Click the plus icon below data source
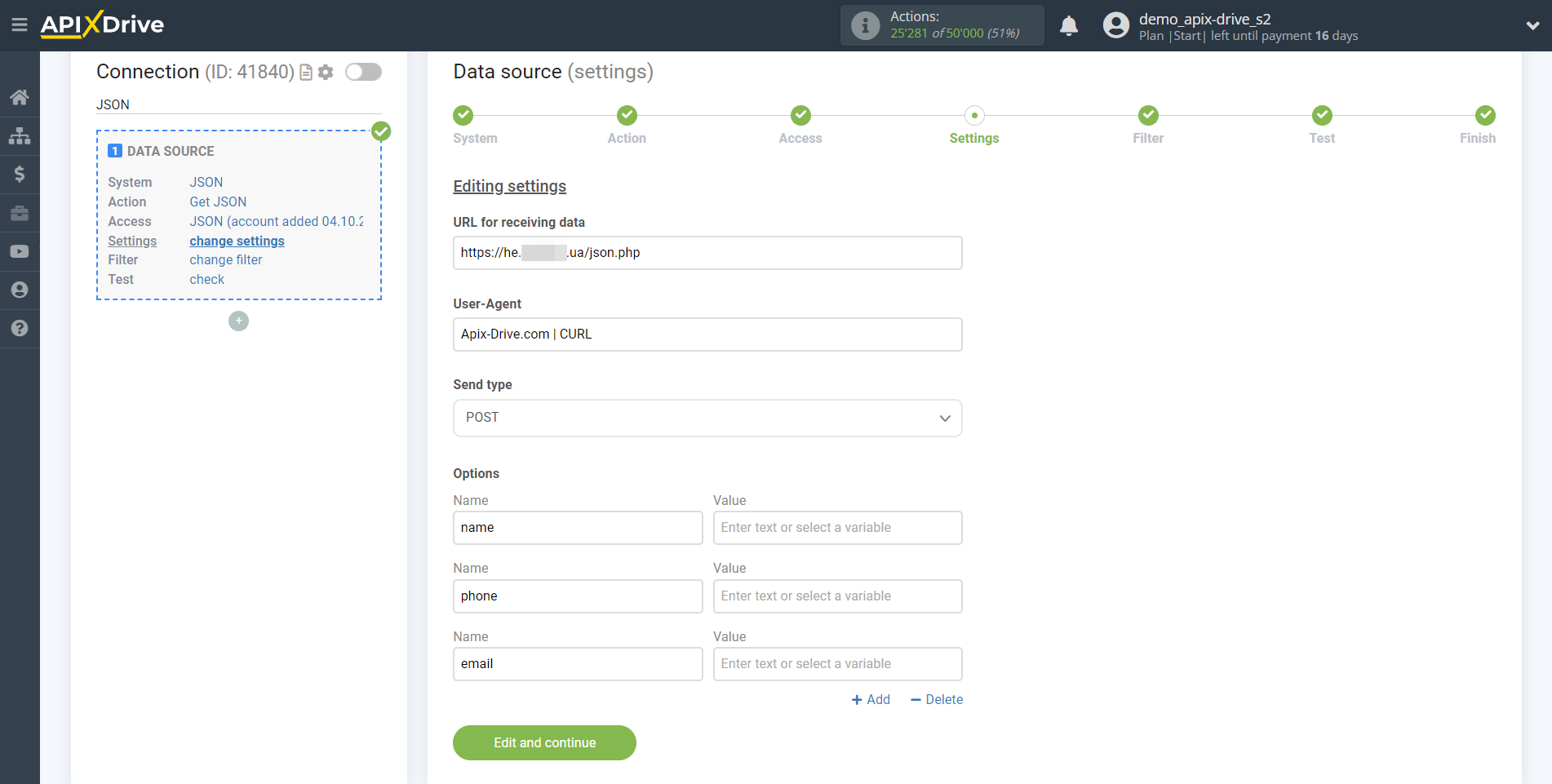 pos(238,321)
